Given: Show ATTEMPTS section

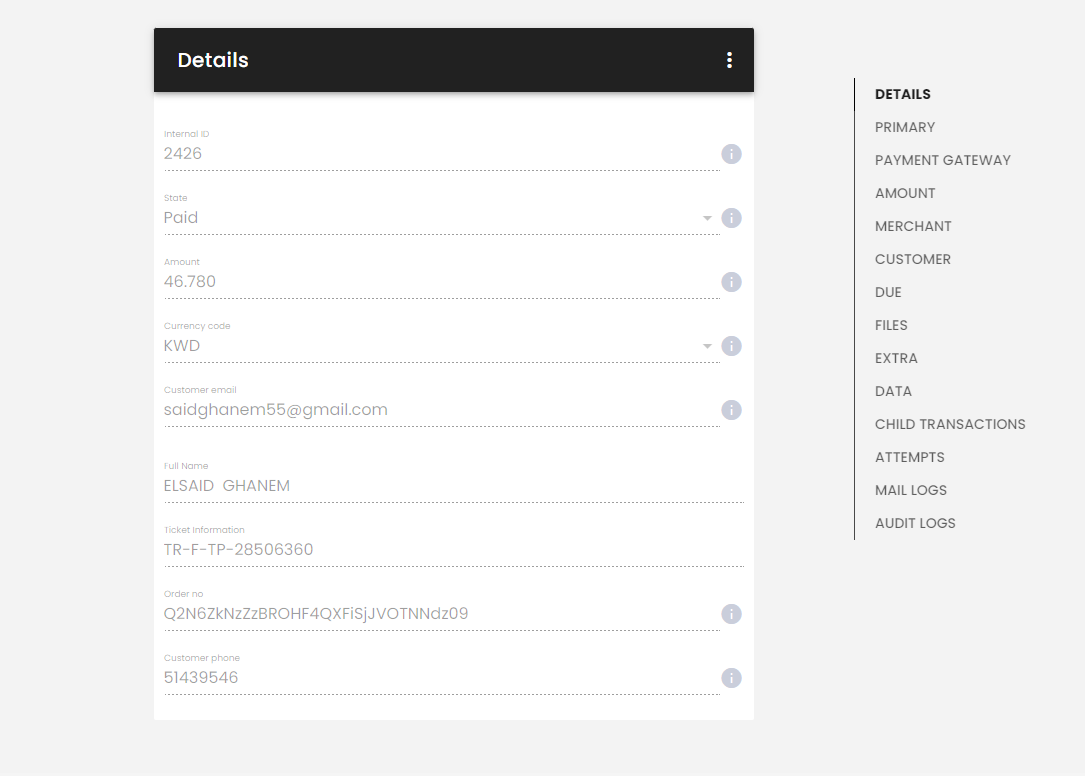Looking at the screenshot, I should pyautogui.click(x=909, y=457).
